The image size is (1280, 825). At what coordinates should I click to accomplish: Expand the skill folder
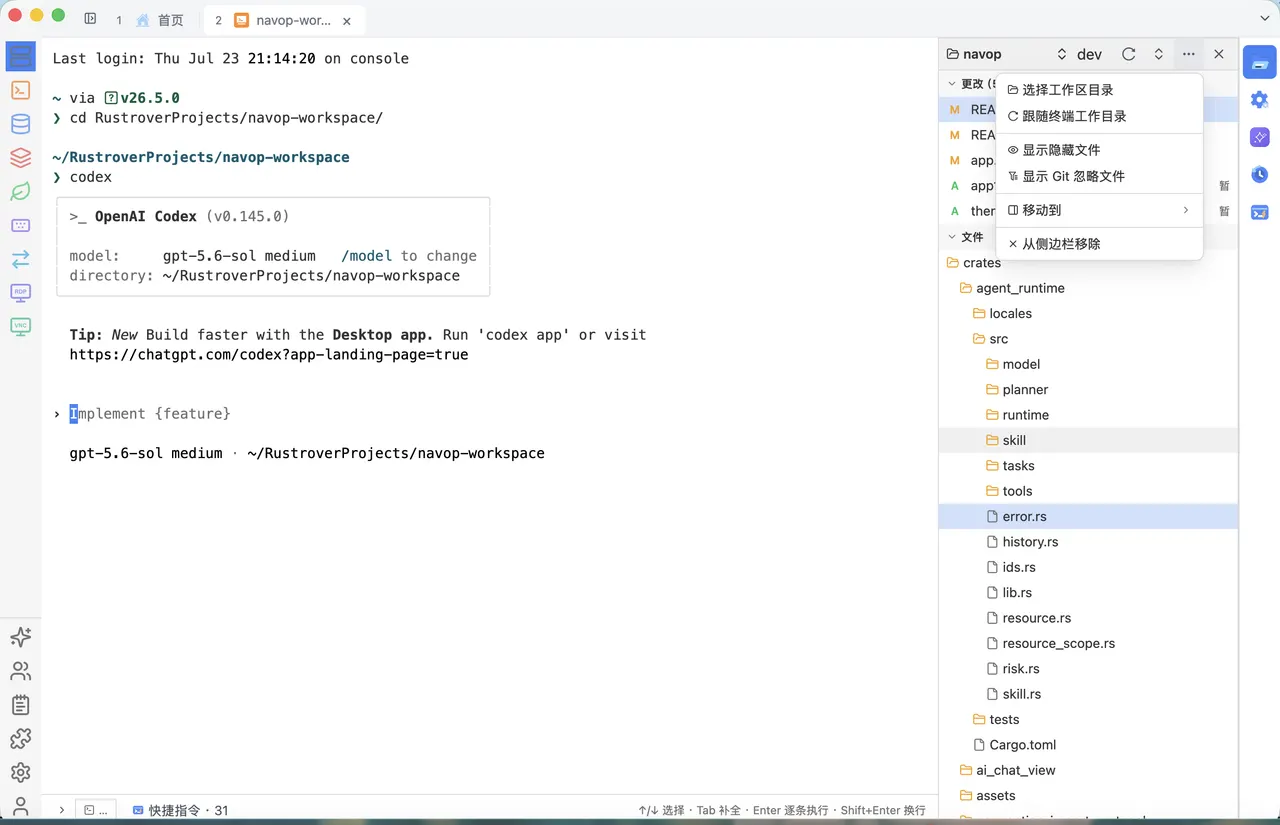point(1089,440)
